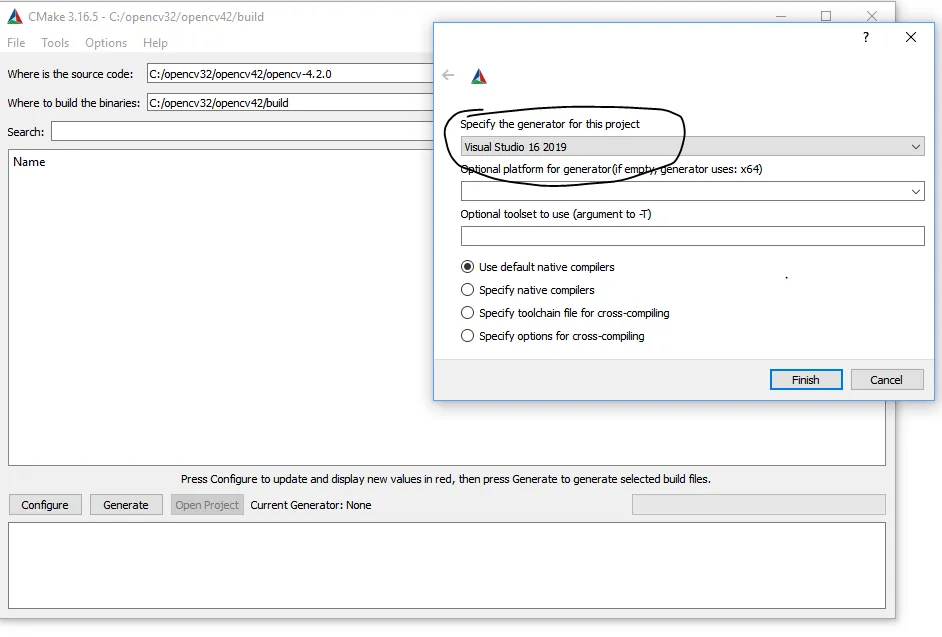Viewport: 942px width, 637px height.
Task: Click the source code path field
Action: 290,74
